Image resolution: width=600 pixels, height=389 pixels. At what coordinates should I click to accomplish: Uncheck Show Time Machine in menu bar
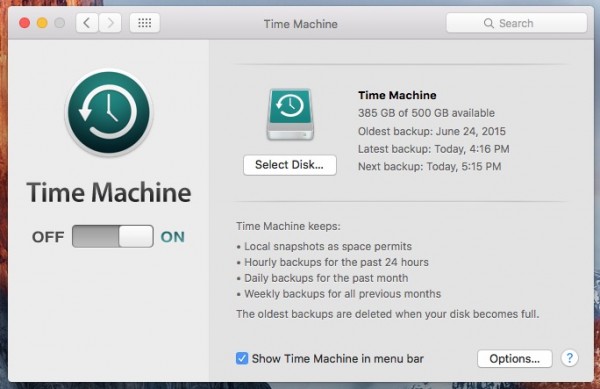tap(242, 358)
